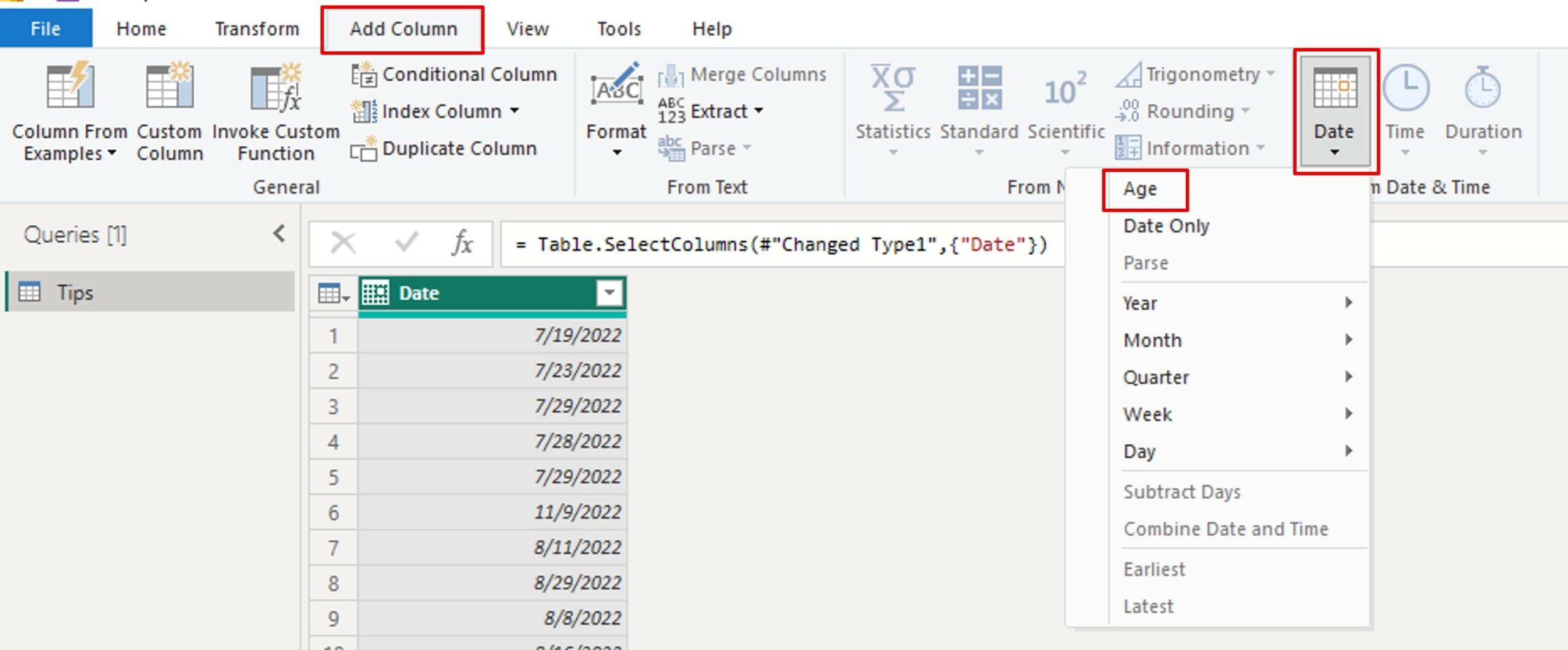Open Rounding options

[1182, 111]
